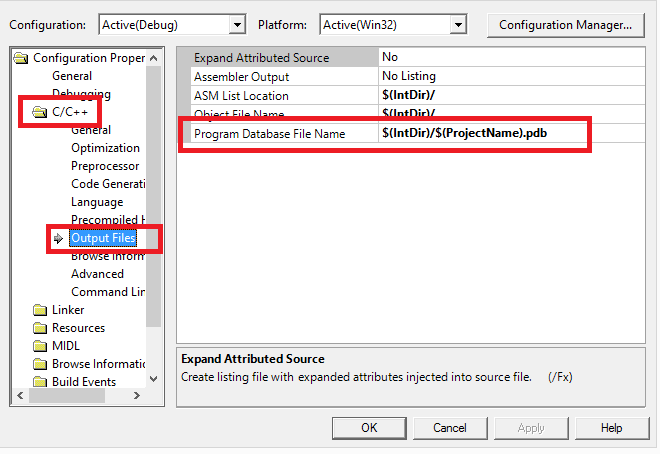
Task: Select Optimization in the C/C++ tree
Action: pos(105,148)
